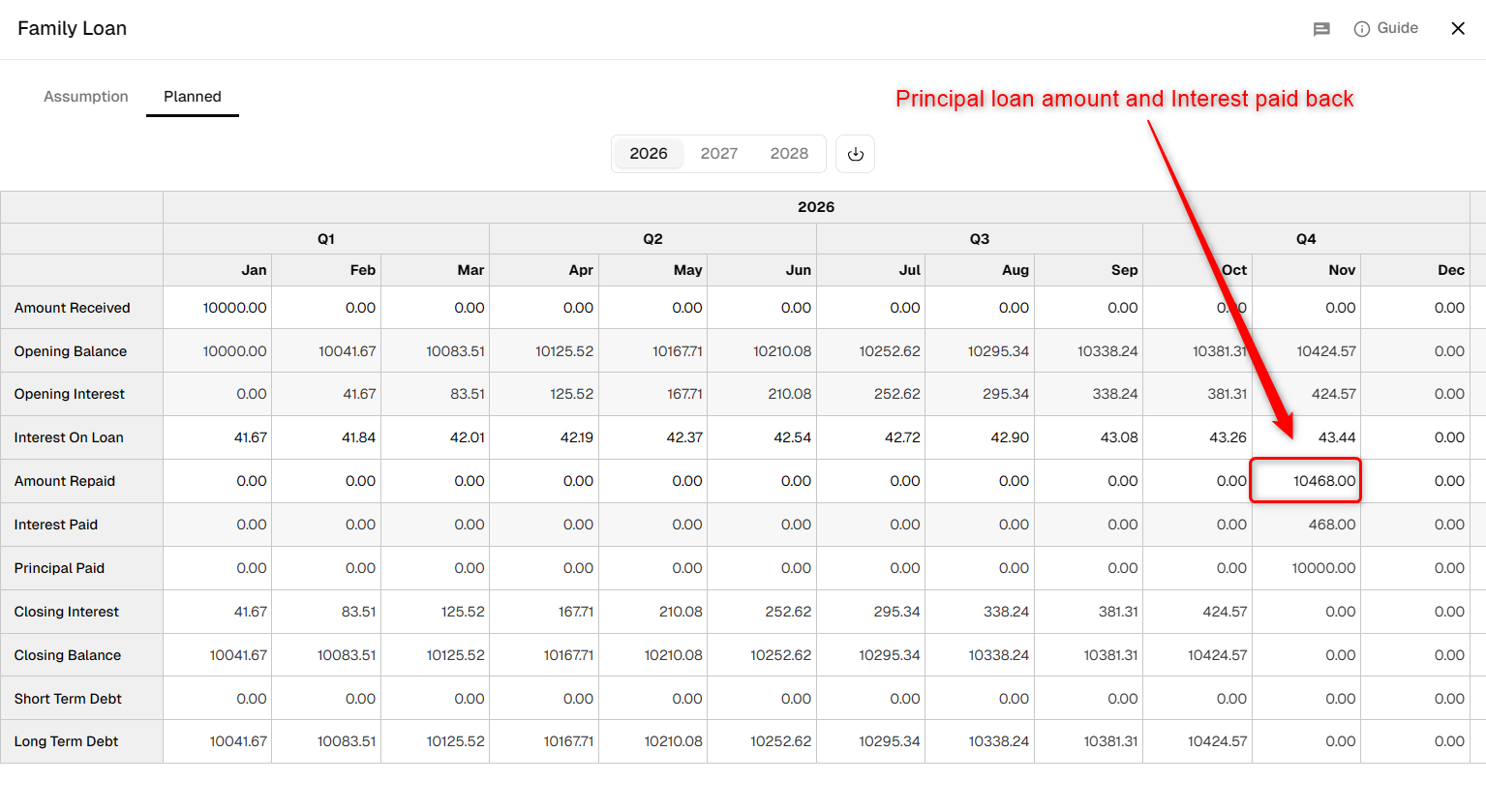Click the Q1 quarter header

pos(326,239)
